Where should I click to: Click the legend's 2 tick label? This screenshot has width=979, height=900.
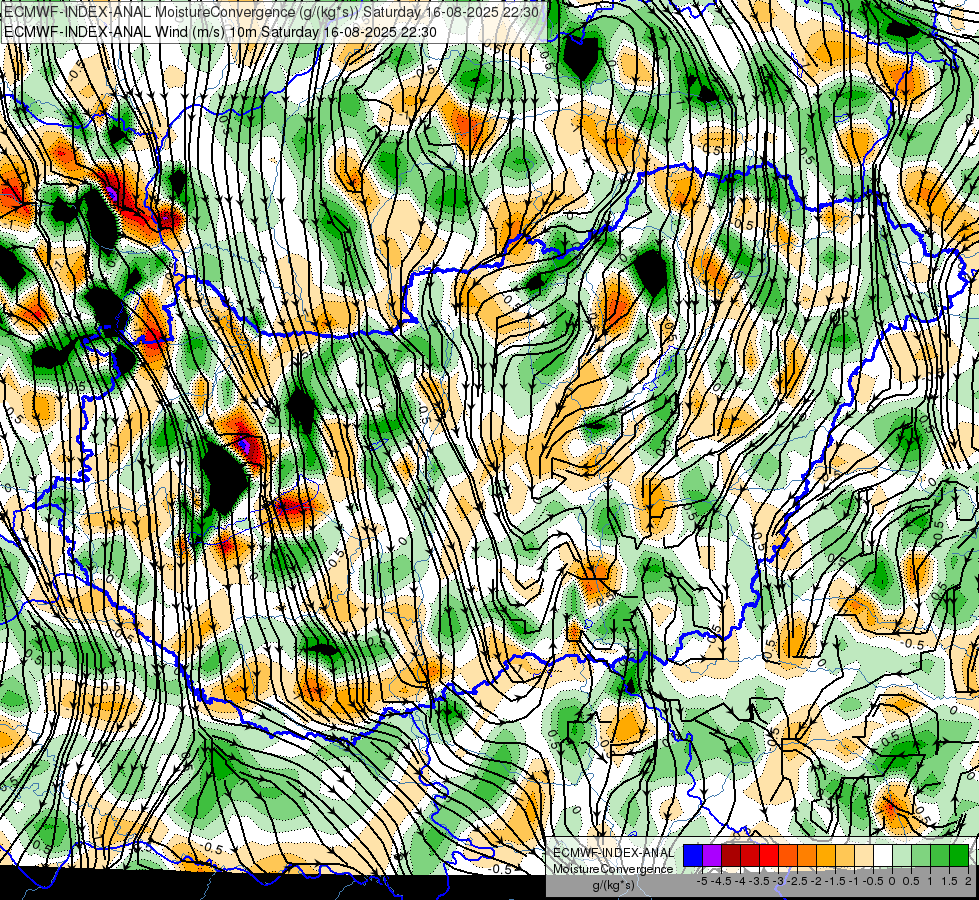(x=968, y=881)
